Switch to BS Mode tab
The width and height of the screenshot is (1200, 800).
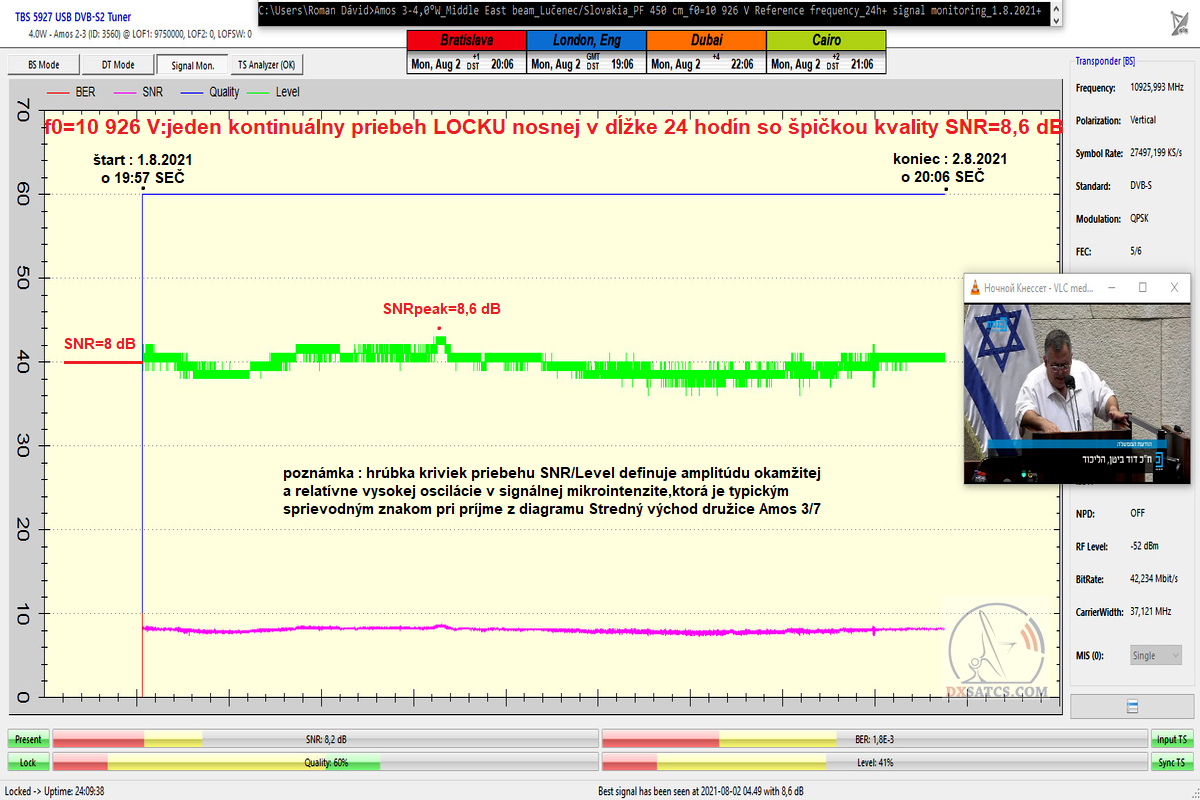coord(42,65)
